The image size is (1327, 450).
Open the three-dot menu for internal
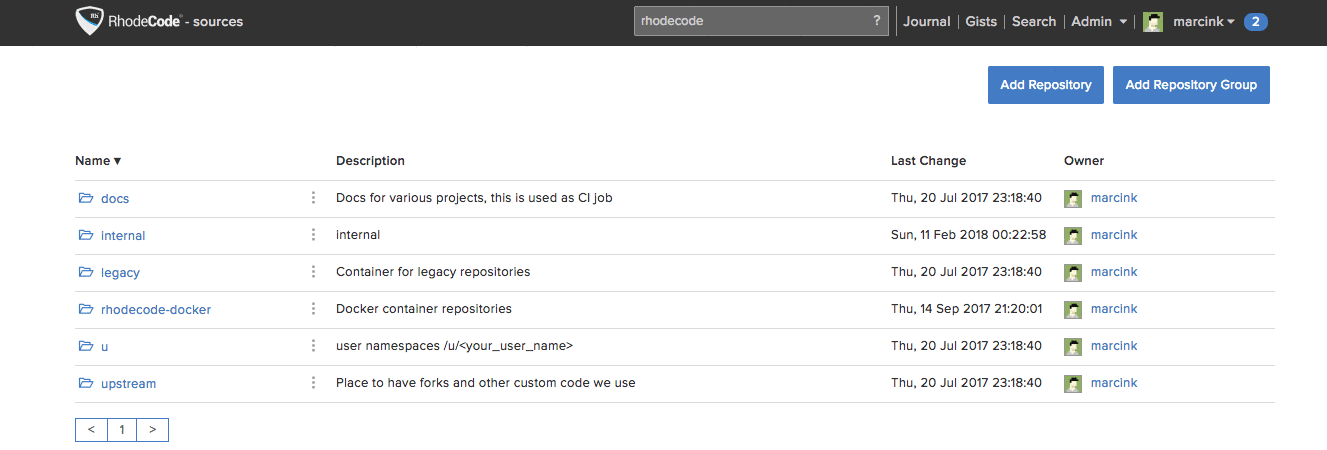[313, 235]
